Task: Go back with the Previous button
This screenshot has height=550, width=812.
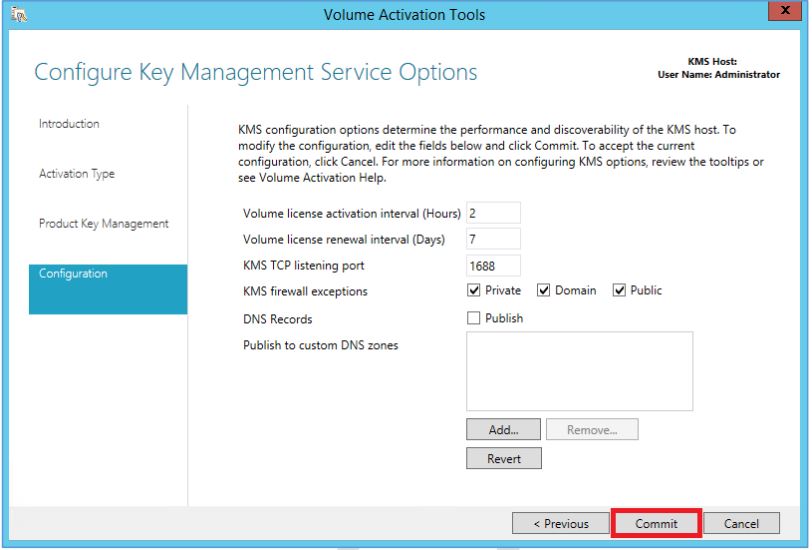Action: tap(560, 524)
